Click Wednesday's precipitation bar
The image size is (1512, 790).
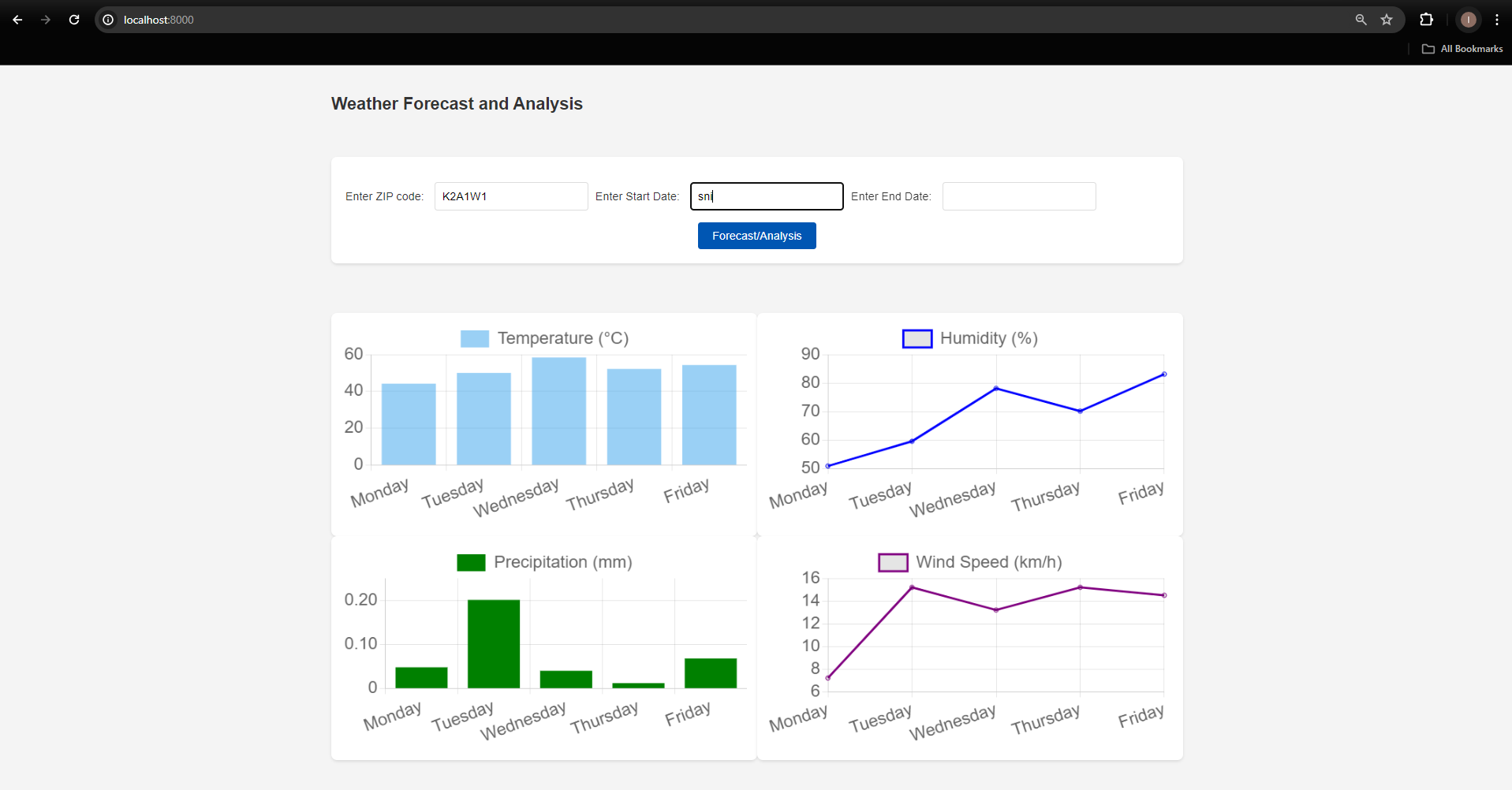click(566, 680)
